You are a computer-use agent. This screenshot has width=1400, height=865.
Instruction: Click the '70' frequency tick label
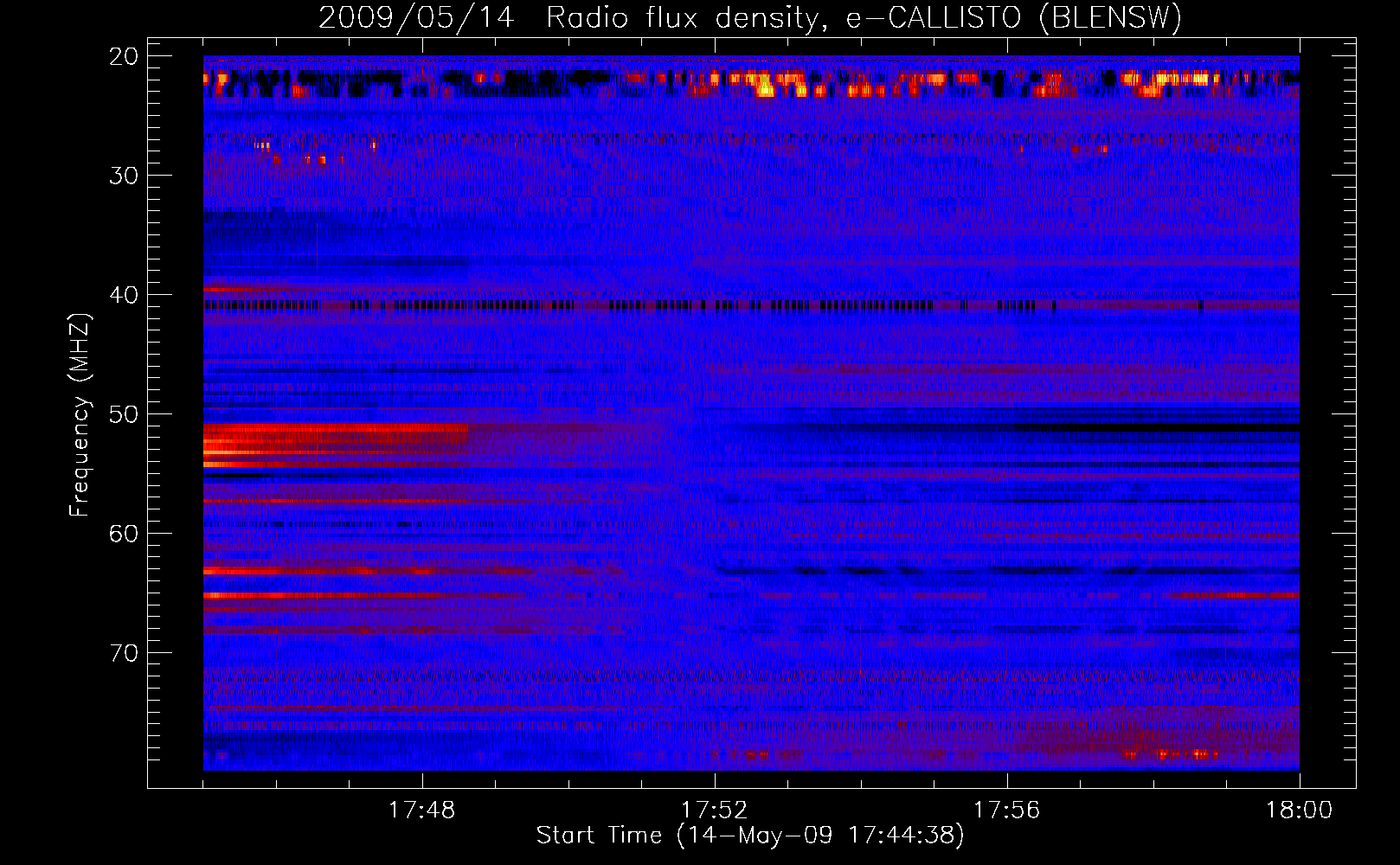coord(124,653)
